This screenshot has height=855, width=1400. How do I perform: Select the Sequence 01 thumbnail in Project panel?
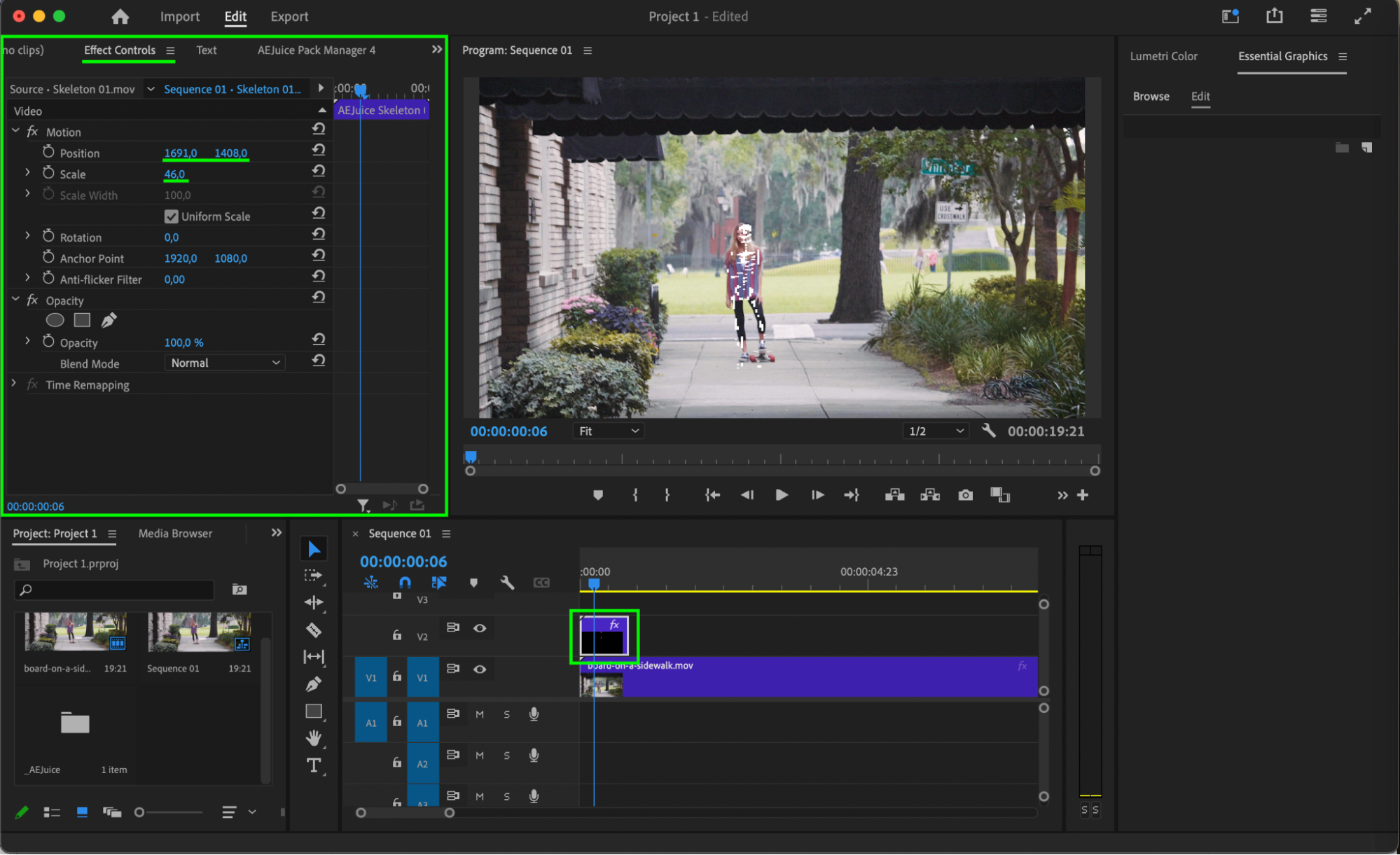point(199,632)
